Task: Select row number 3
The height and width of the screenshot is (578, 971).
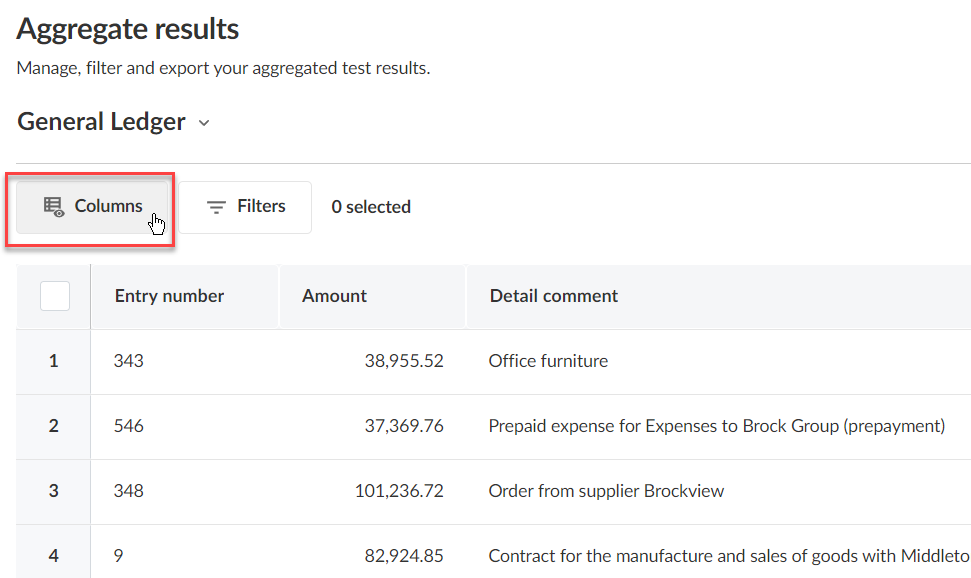Action: (x=54, y=491)
